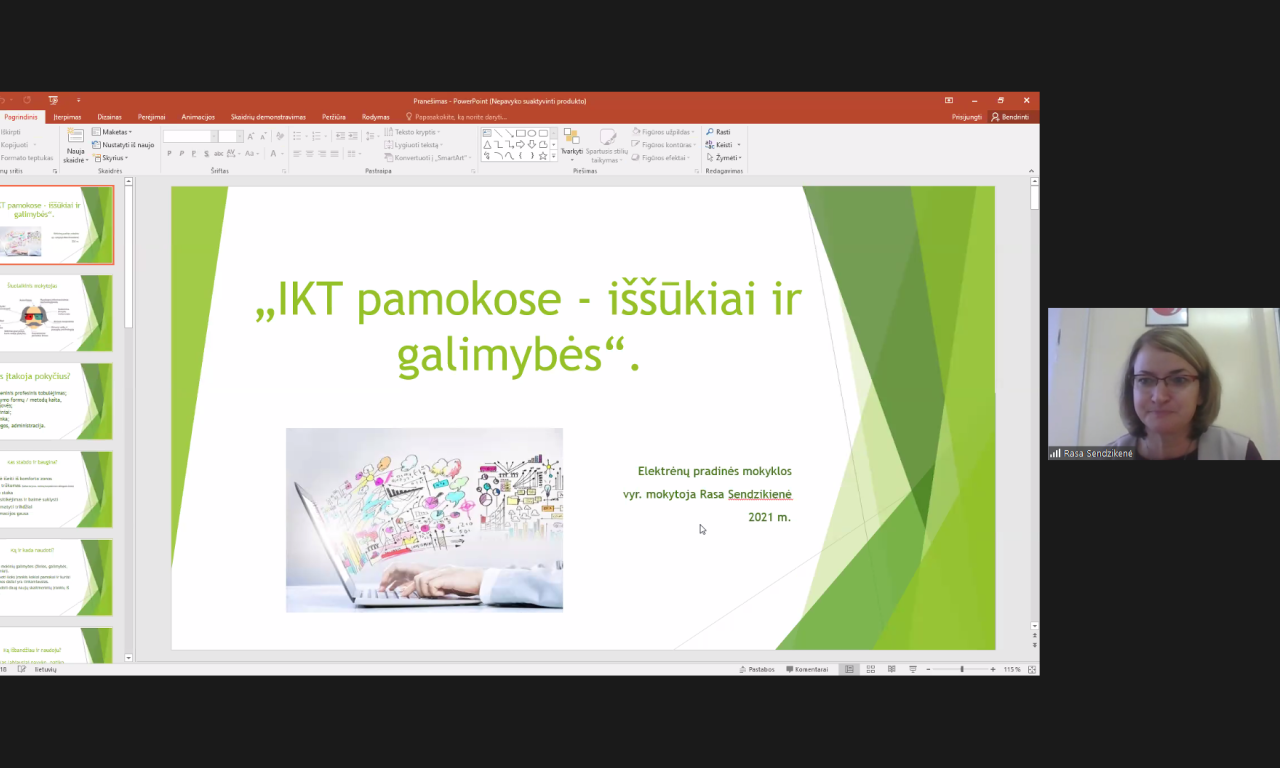Click Konvertuoti į SmartArt button

[x=427, y=158]
